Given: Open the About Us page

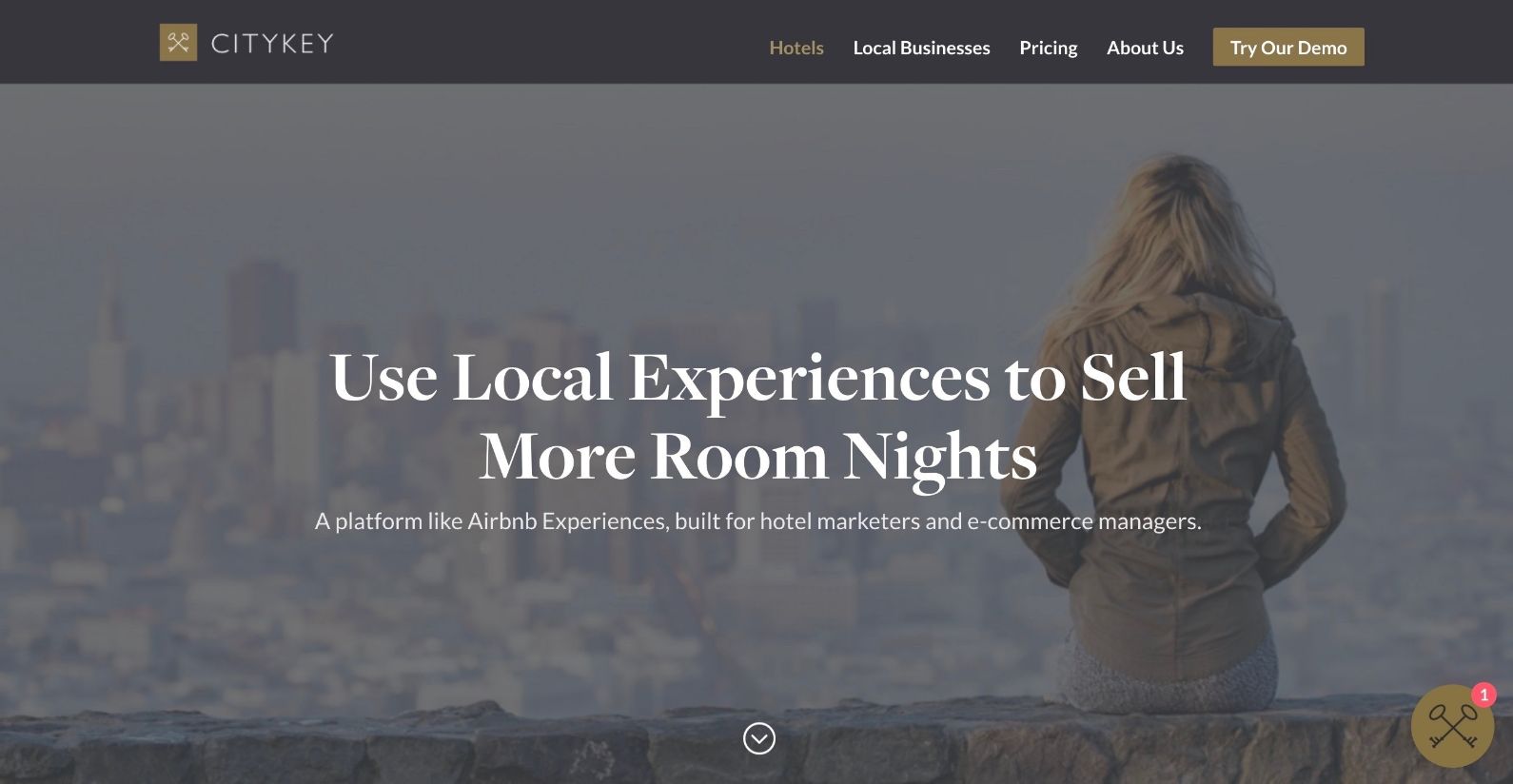Looking at the screenshot, I should [x=1145, y=48].
